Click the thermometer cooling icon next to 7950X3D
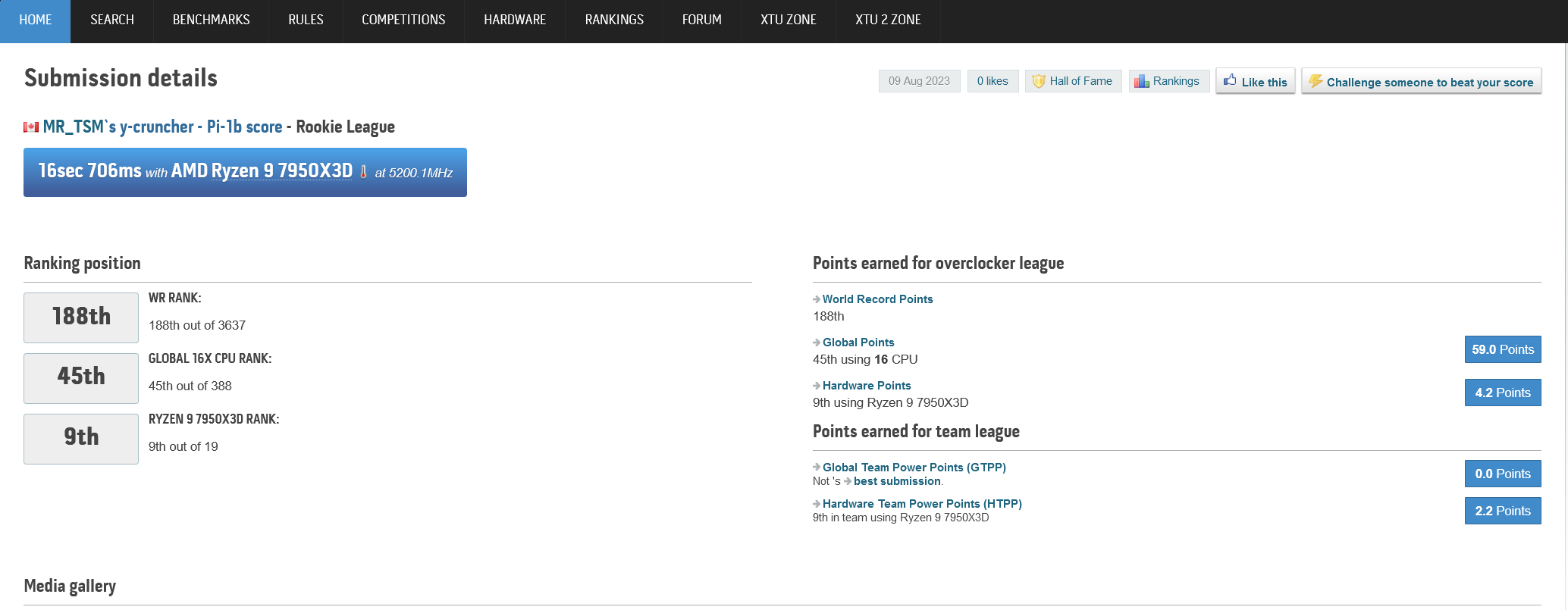The height and width of the screenshot is (610, 1568). coord(363,172)
